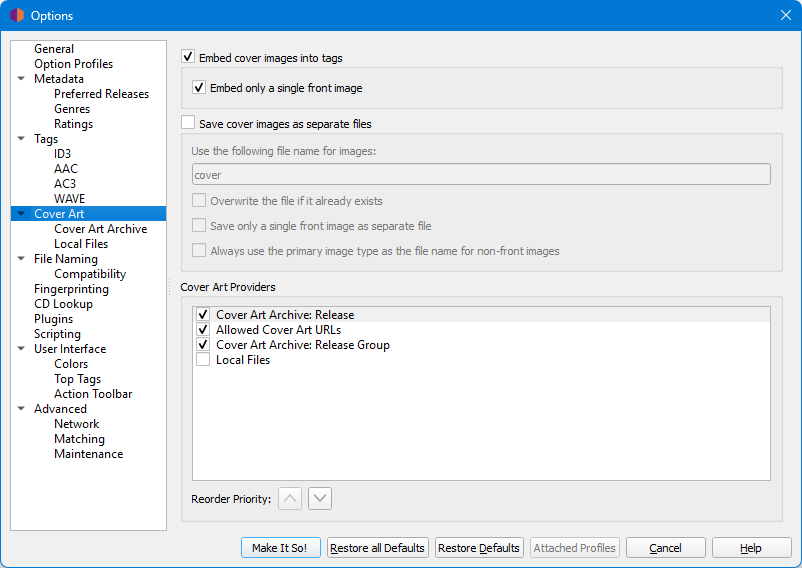Open the AAC tag settings

tap(66, 169)
